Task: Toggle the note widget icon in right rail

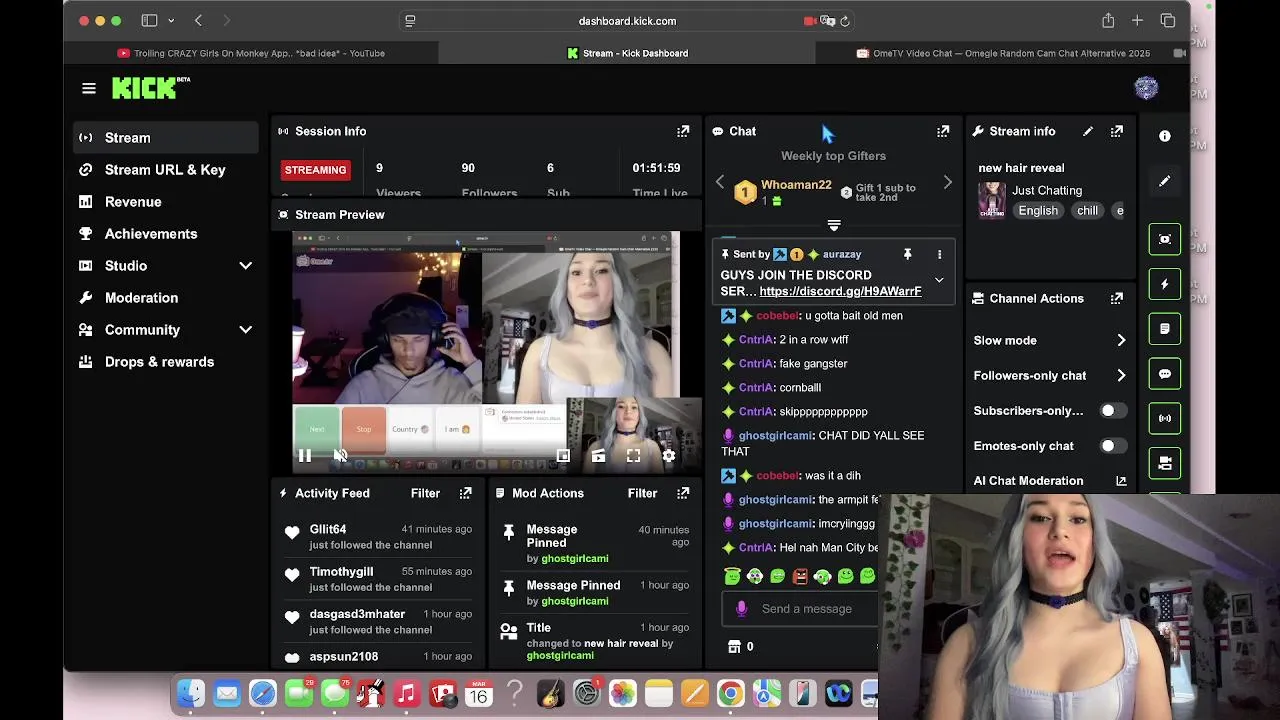Action: pos(1165,329)
